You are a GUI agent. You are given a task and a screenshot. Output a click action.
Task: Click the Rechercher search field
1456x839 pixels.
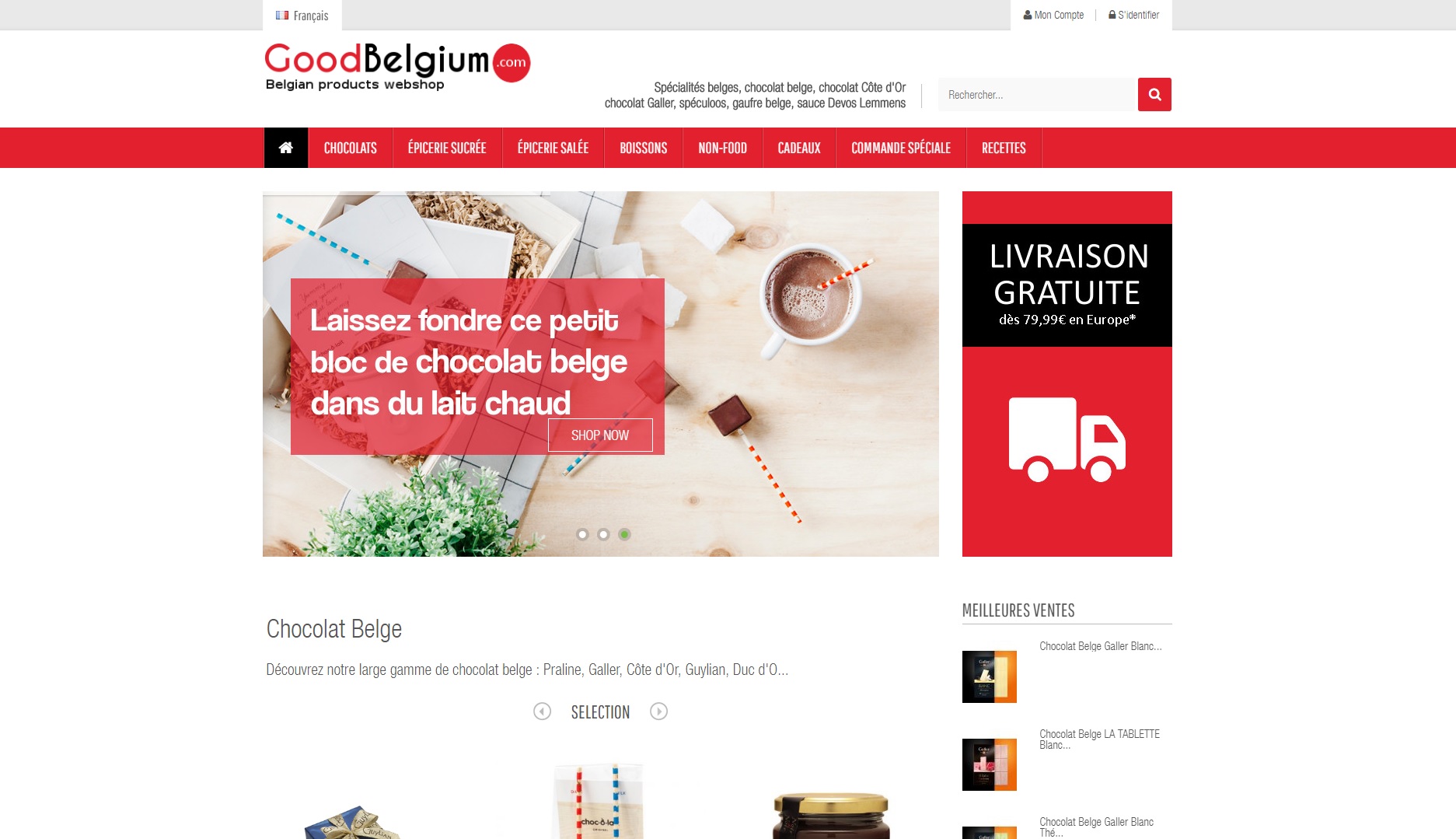pyautogui.click(x=1038, y=95)
